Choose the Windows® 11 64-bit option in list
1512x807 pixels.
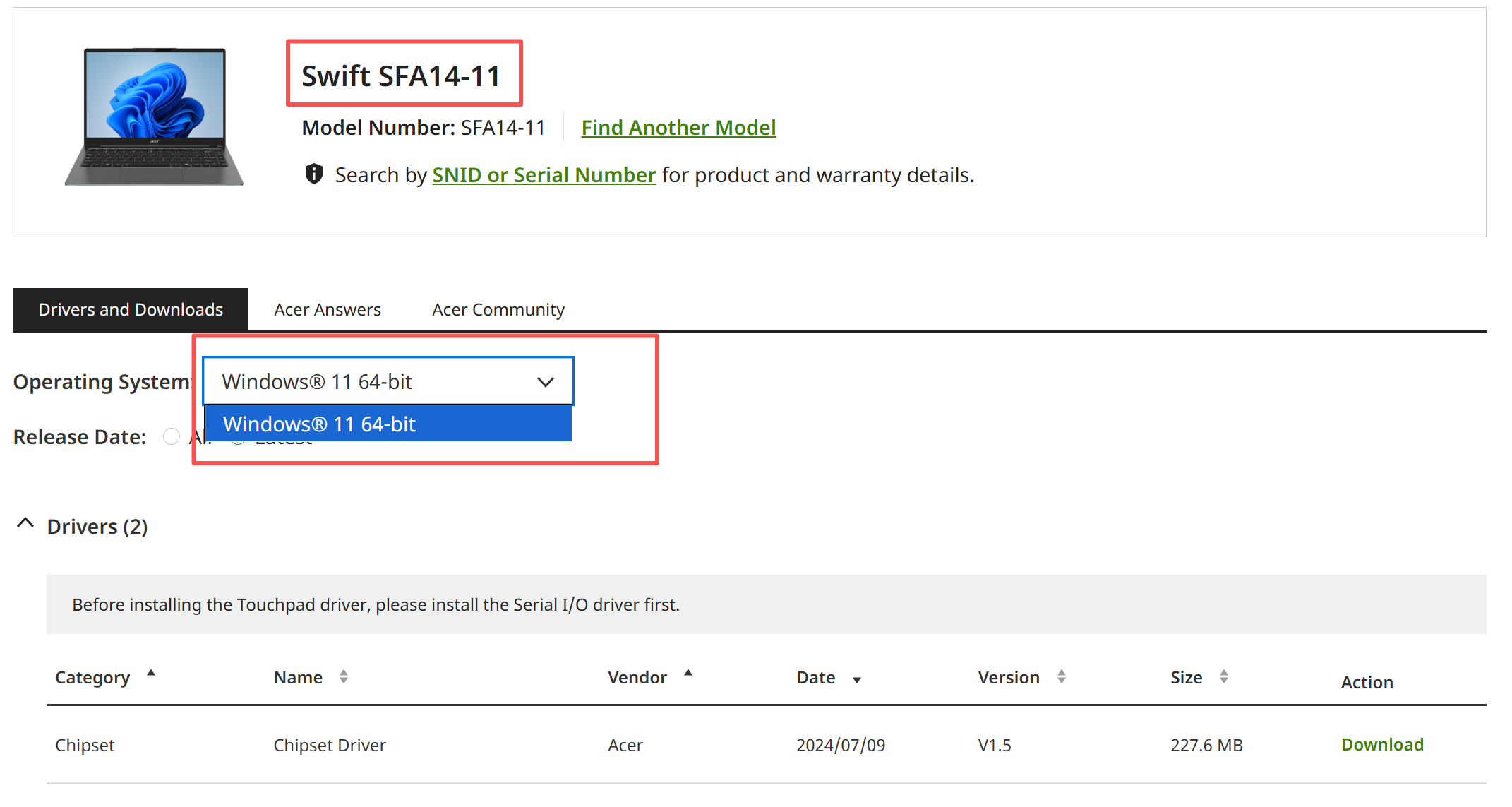[388, 424]
